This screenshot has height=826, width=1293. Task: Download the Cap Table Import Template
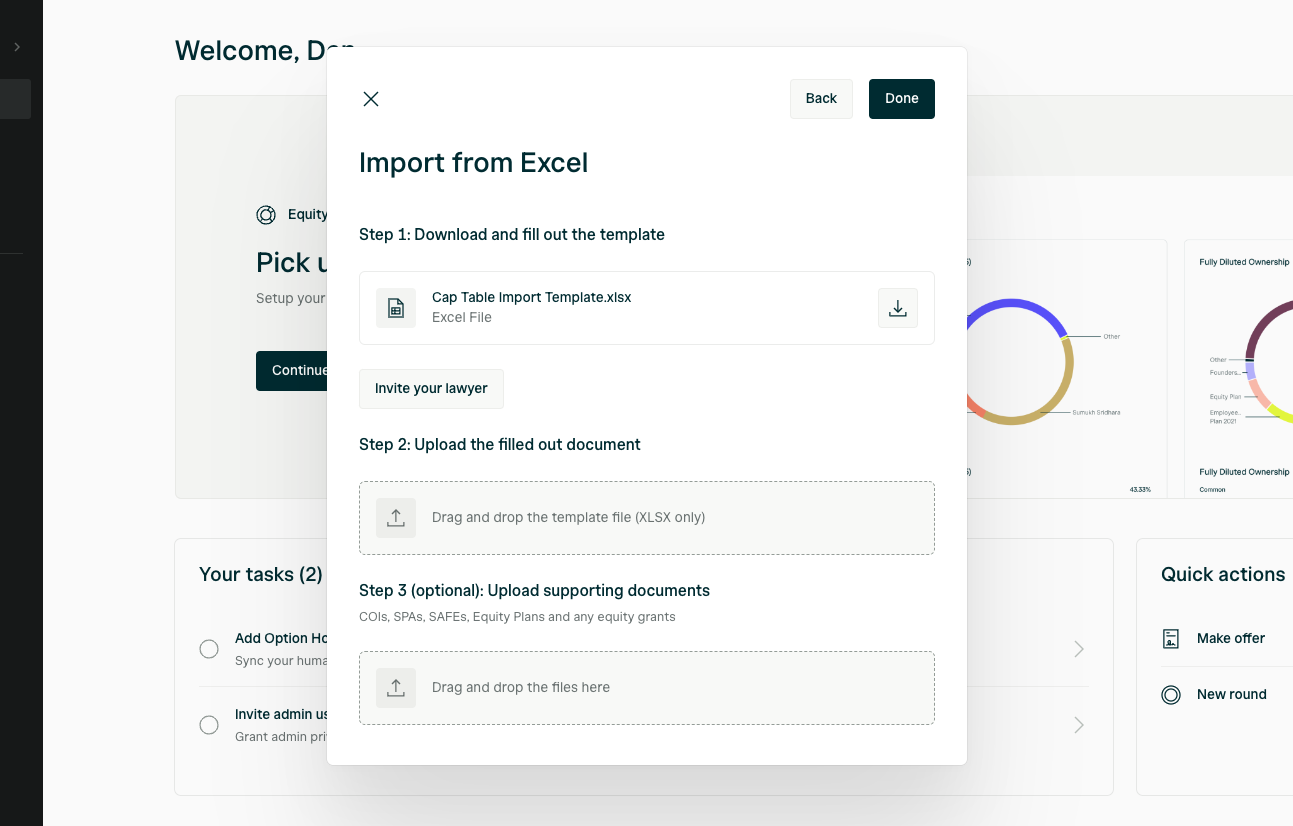[x=897, y=308]
